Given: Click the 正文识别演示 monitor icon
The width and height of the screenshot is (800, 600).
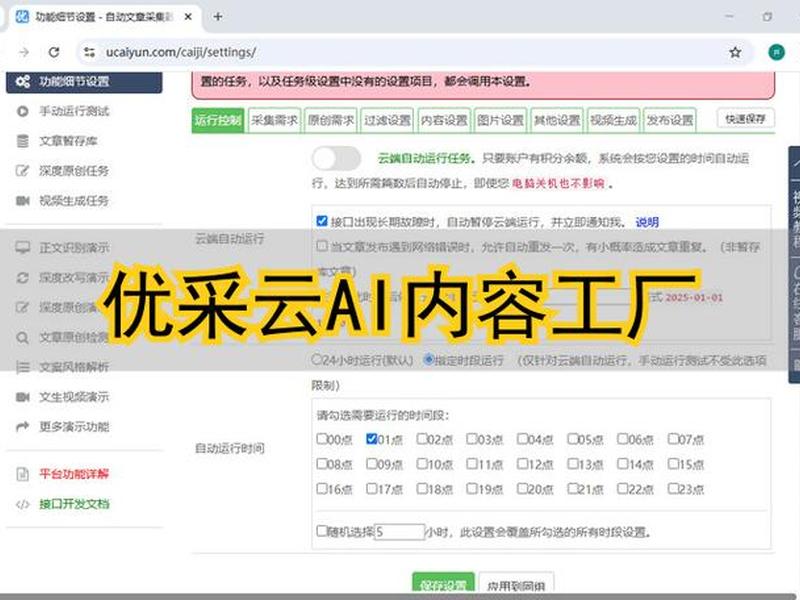Looking at the screenshot, I should point(22,247).
